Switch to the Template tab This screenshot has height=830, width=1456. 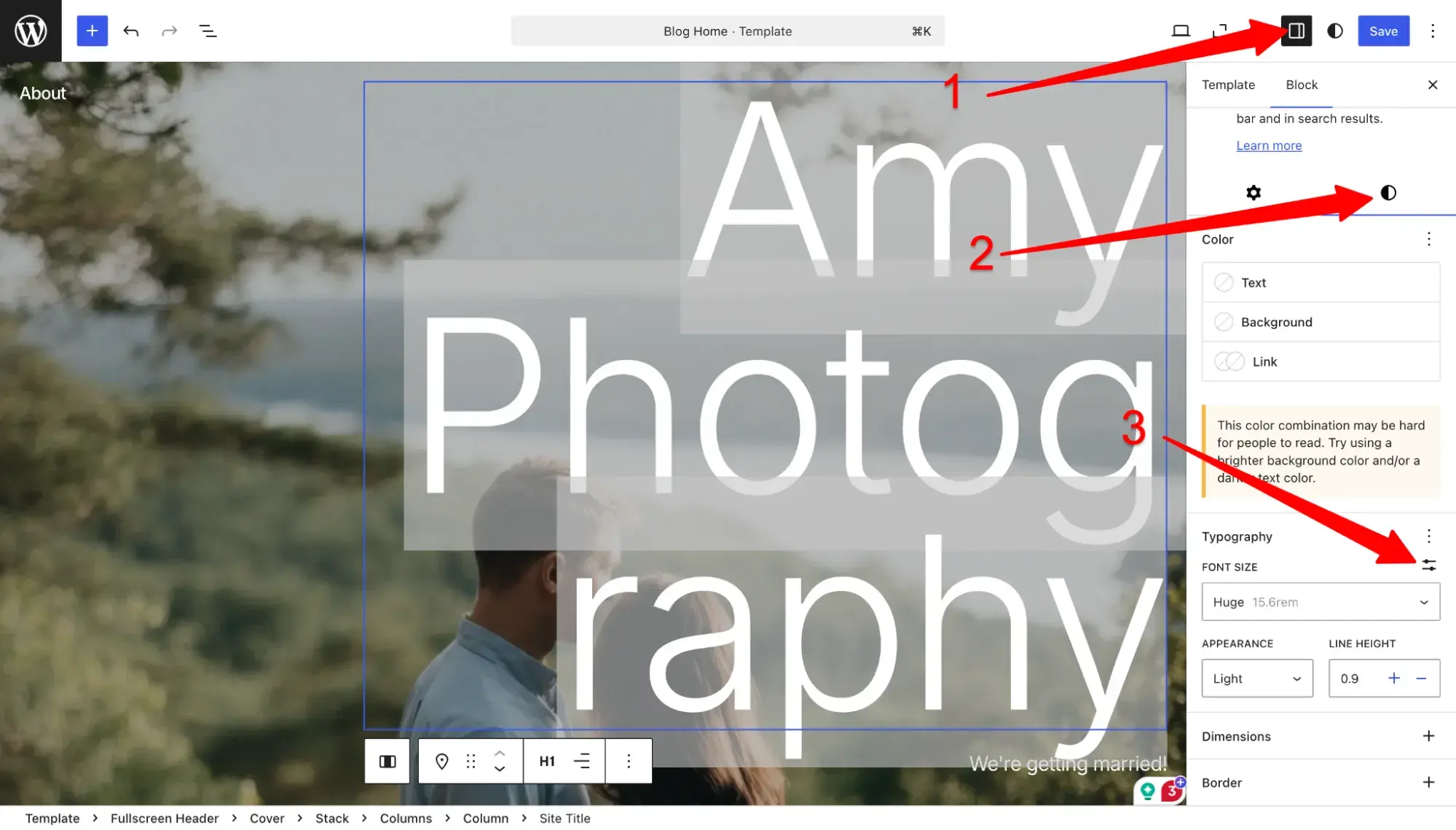1228,85
